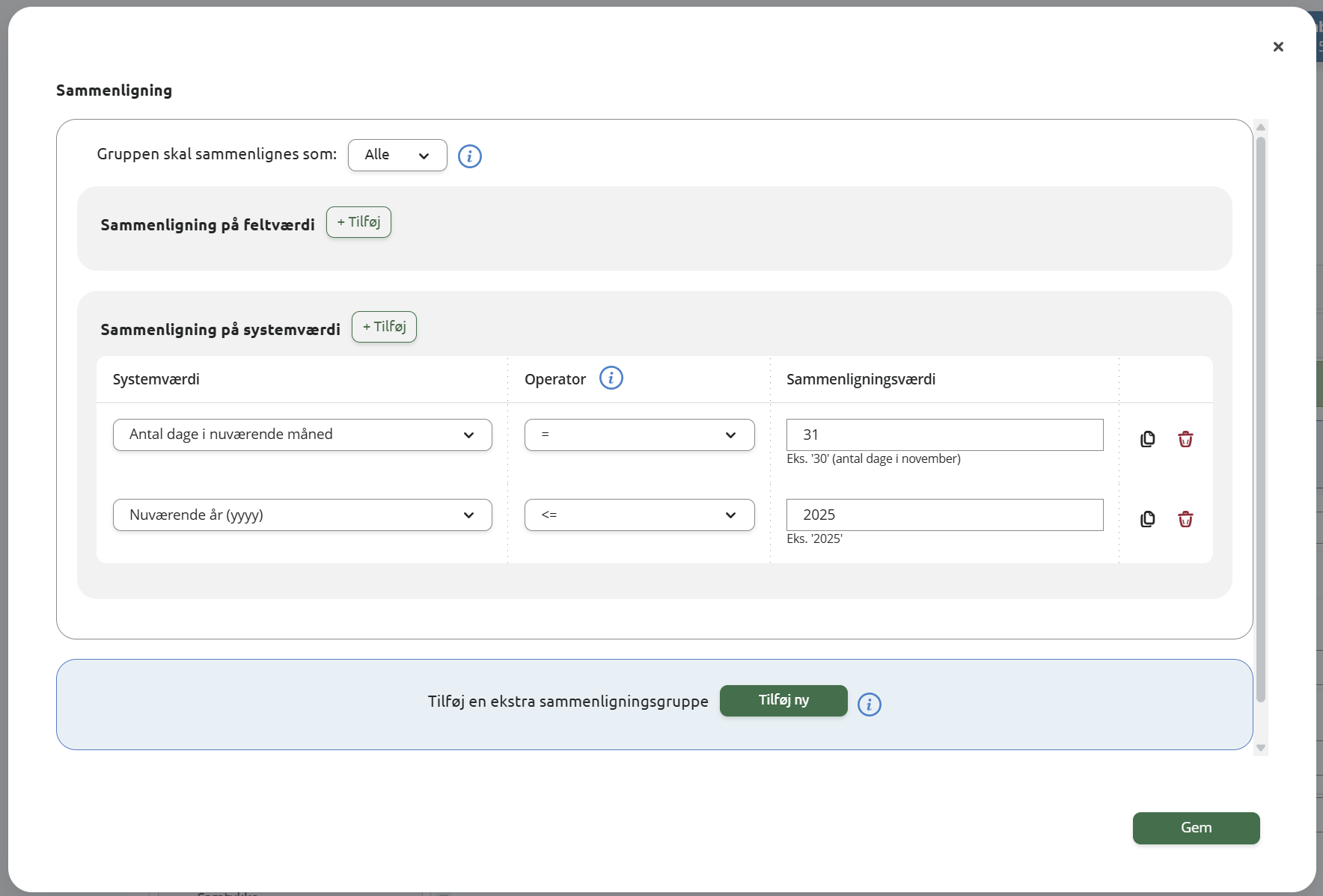Screen dimensions: 1323x896
Task: Delete the Nuværende år row
Action: [x=1185, y=519]
